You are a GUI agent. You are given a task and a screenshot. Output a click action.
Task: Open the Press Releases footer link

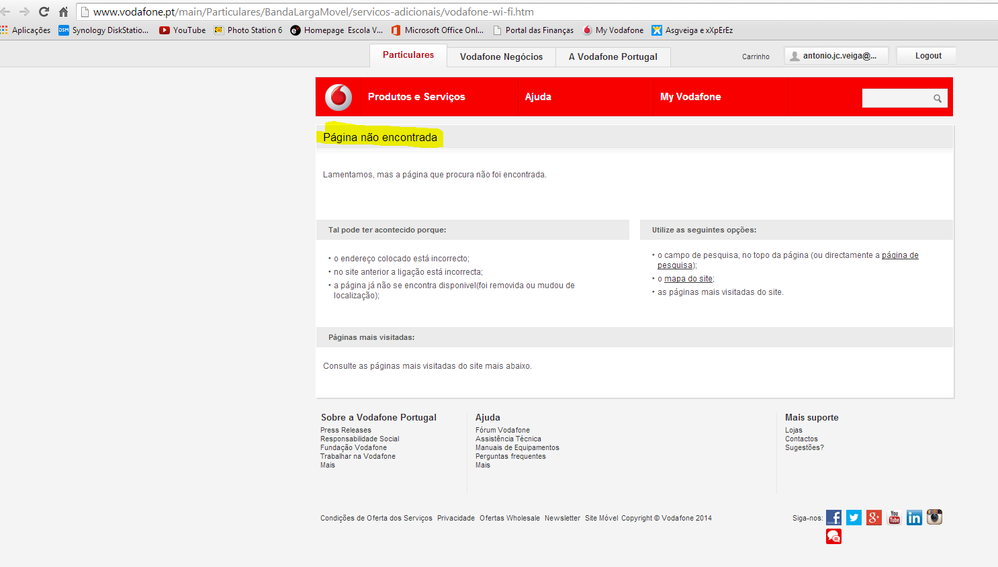[346, 430]
